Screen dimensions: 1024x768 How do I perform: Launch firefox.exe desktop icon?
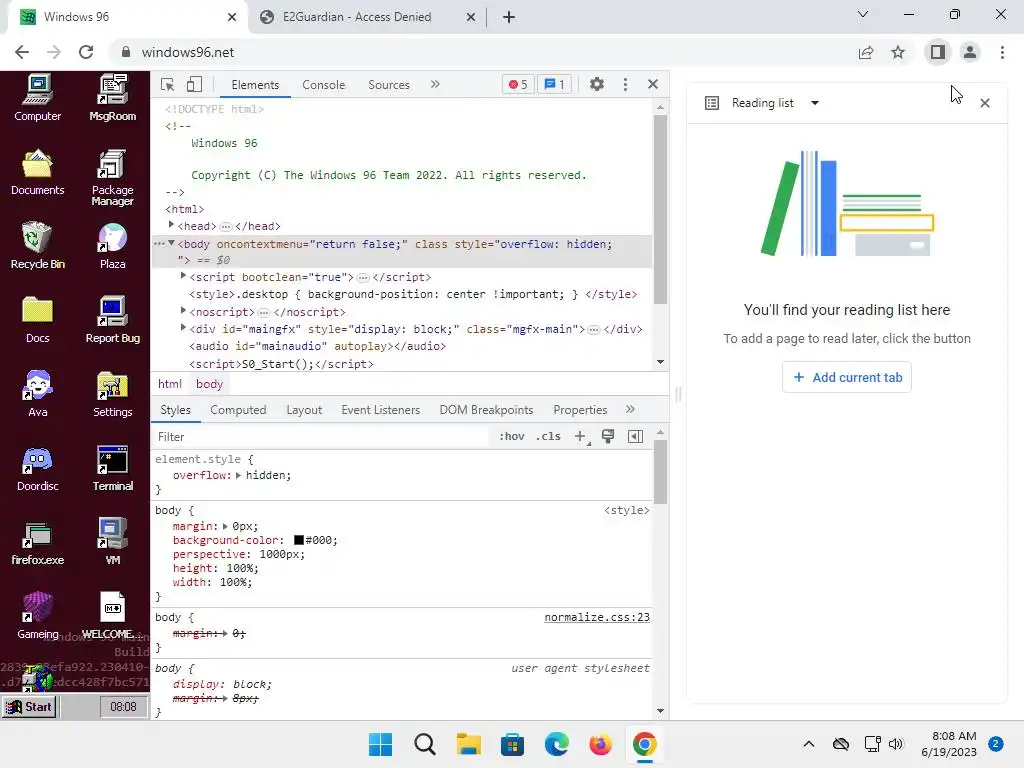(37, 542)
